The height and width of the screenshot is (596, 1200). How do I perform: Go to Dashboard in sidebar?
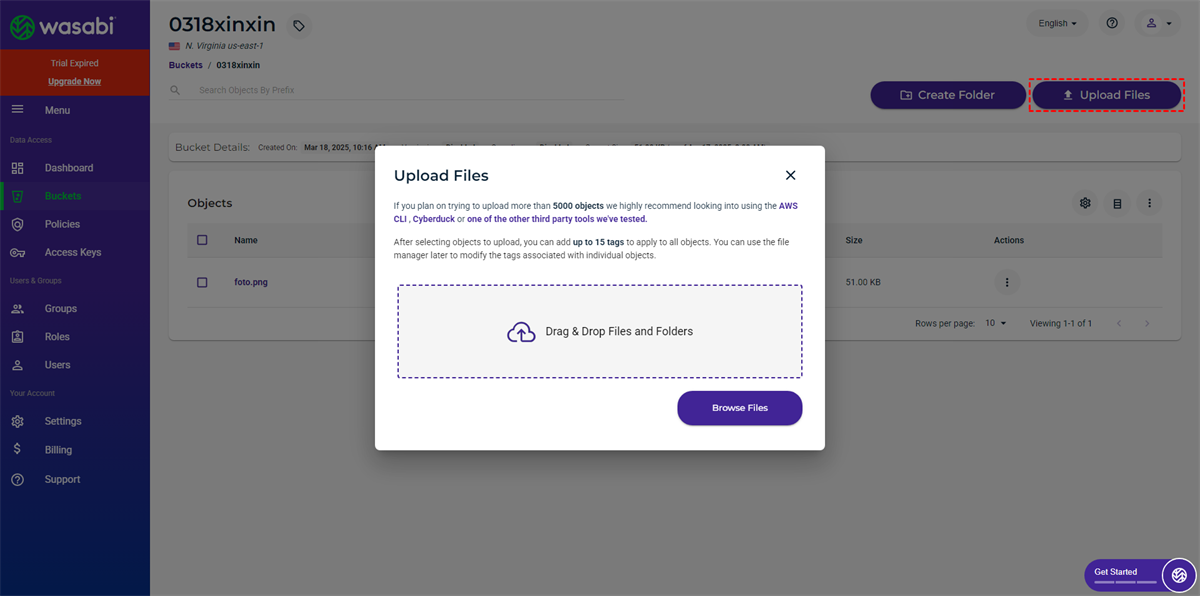coord(68,168)
